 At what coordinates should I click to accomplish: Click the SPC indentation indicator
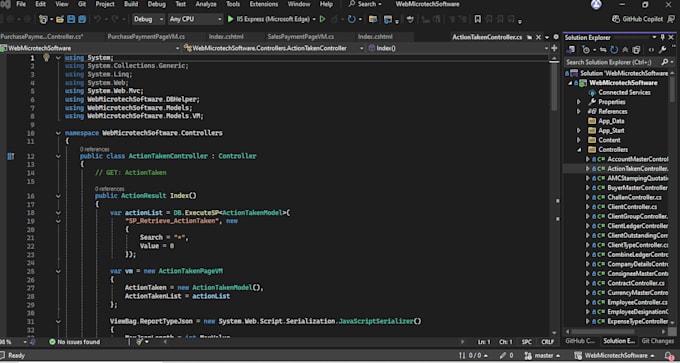[x=526, y=342]
